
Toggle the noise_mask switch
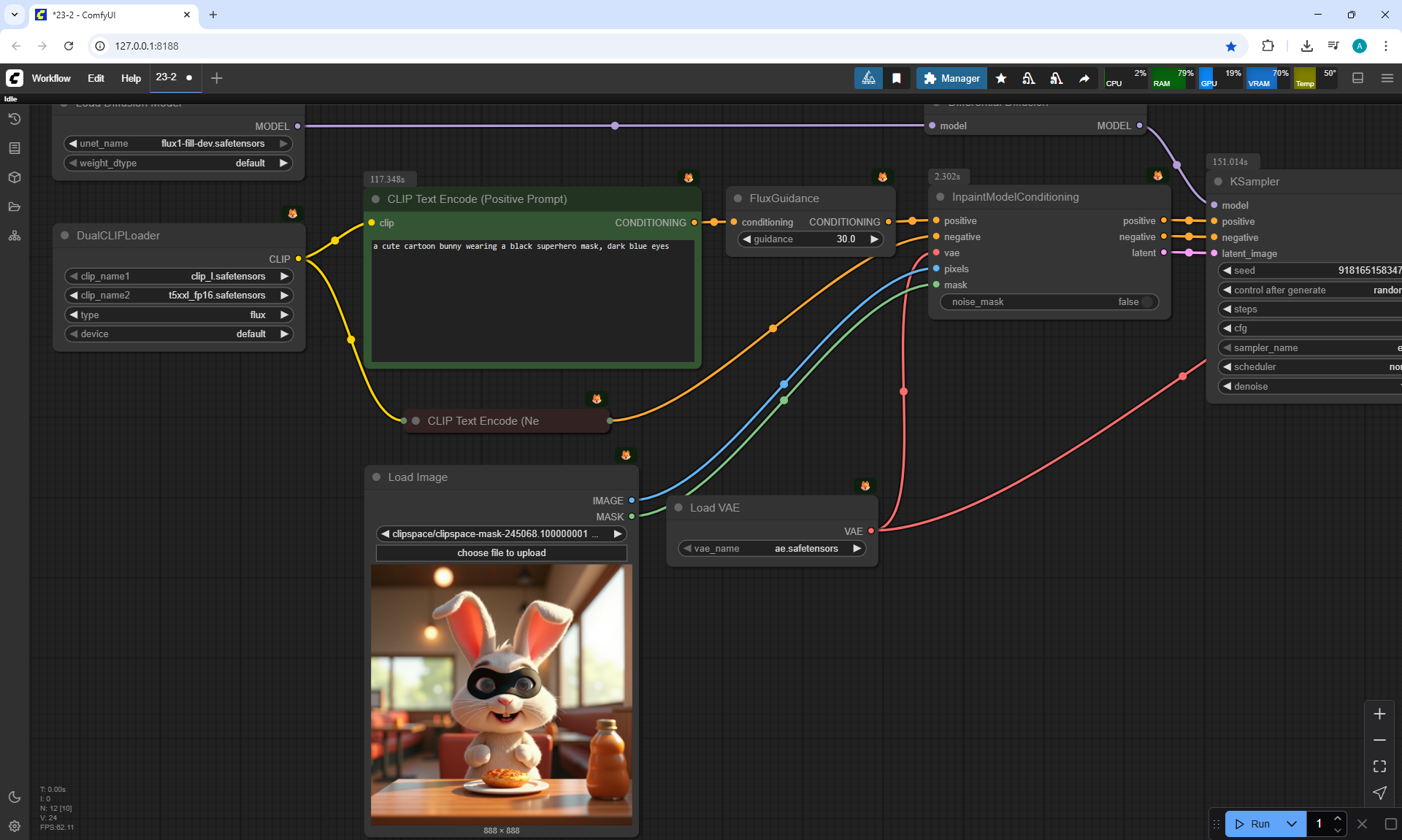coord(1146,302)
